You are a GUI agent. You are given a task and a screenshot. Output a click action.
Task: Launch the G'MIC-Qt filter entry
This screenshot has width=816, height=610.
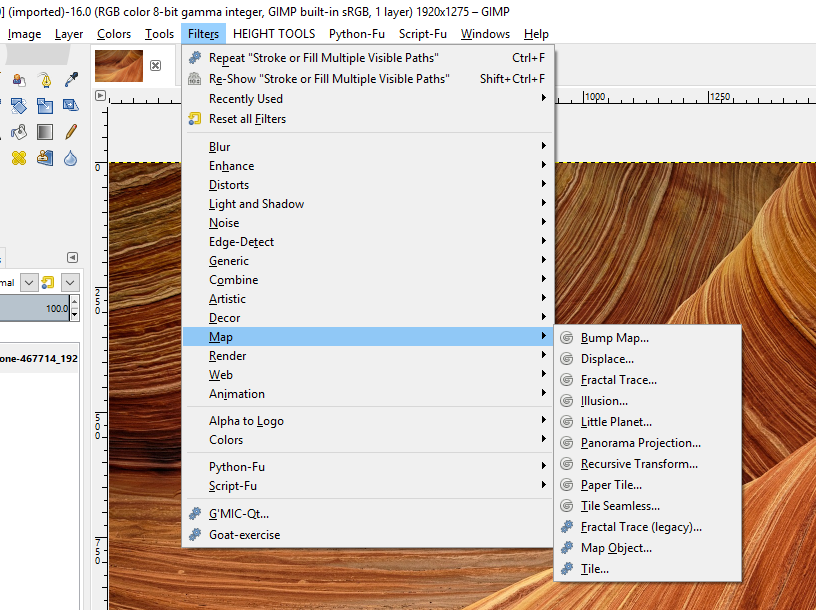click(x=368, y=514)
